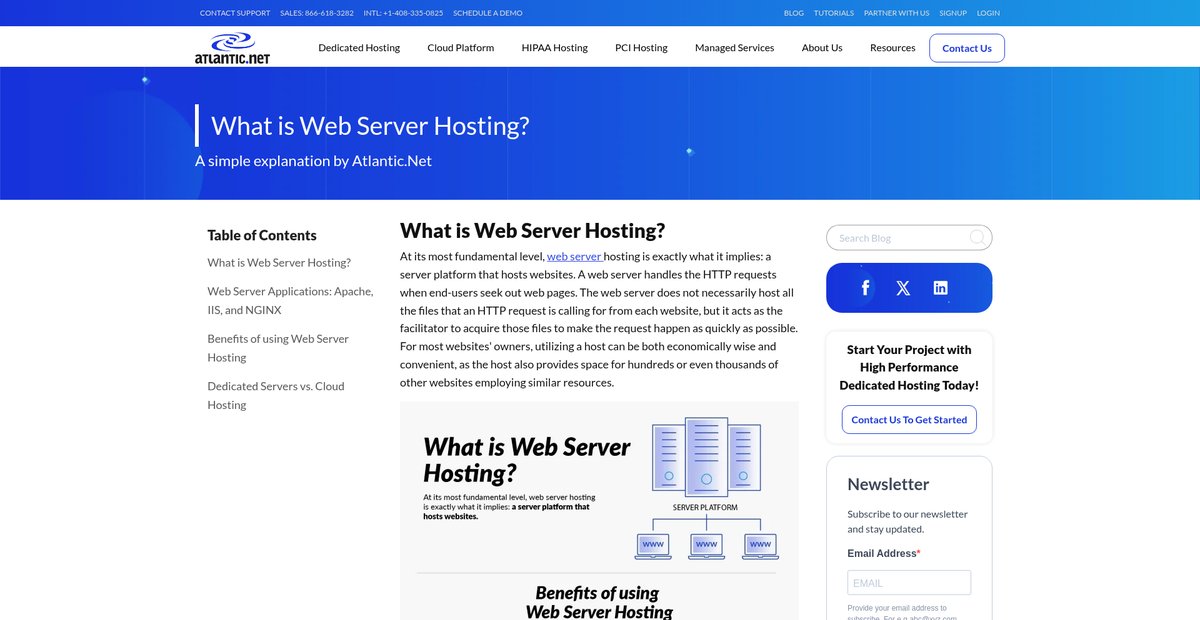Click the INTL +1-408-335-0825 phone link

403,13
